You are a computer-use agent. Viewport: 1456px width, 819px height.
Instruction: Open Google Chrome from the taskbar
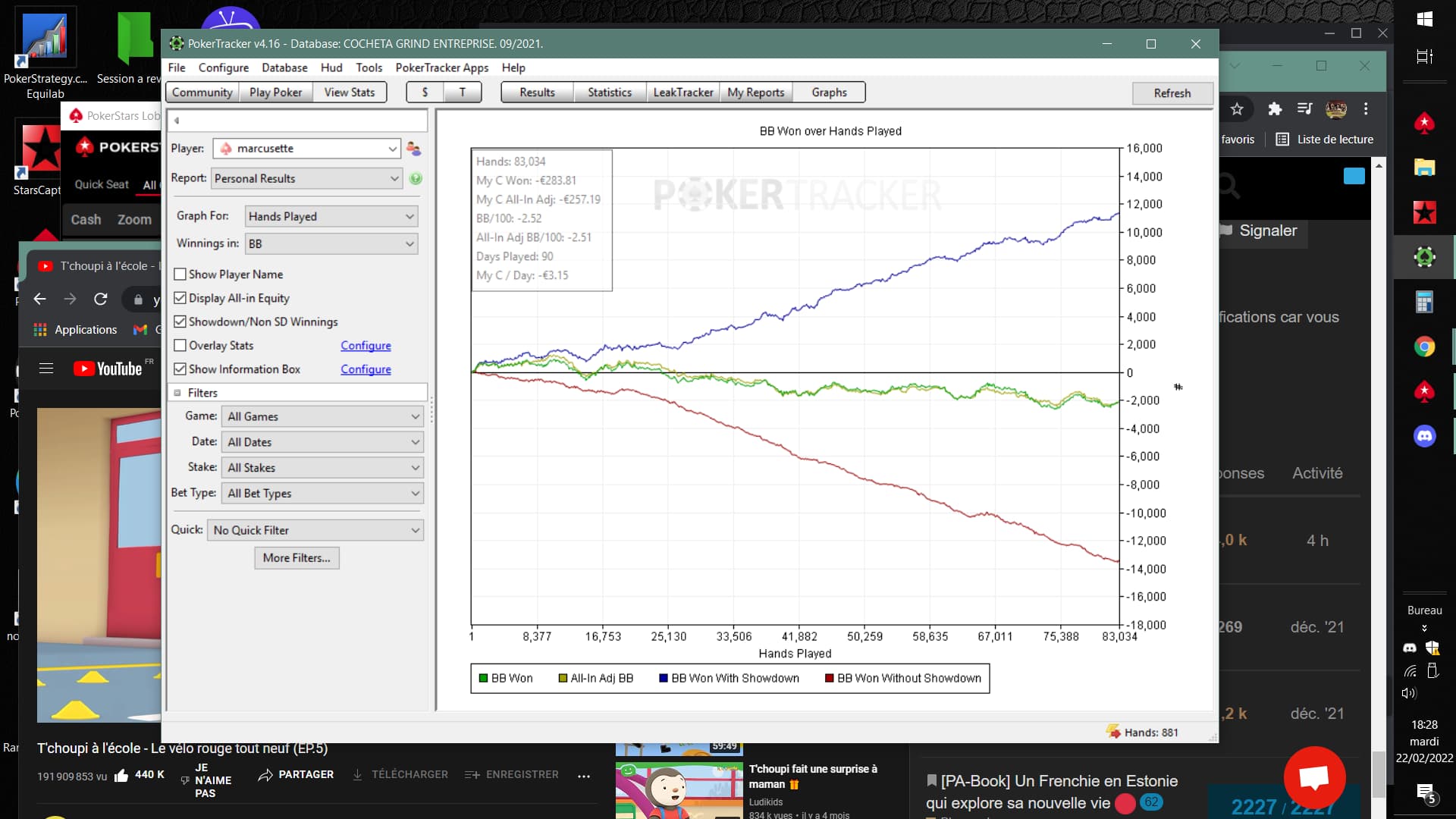(1424, 347)
